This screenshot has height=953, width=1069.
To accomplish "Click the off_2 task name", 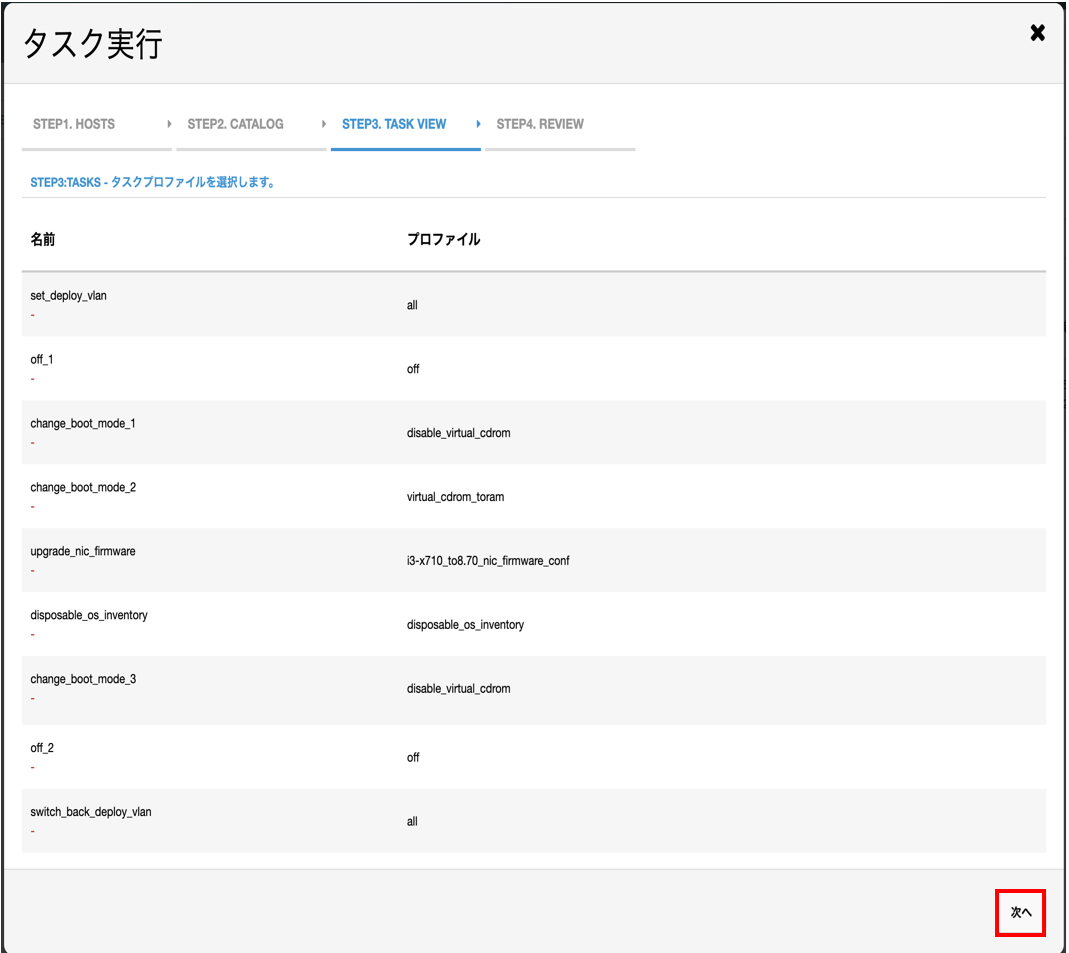I will [x=42, y=748].
